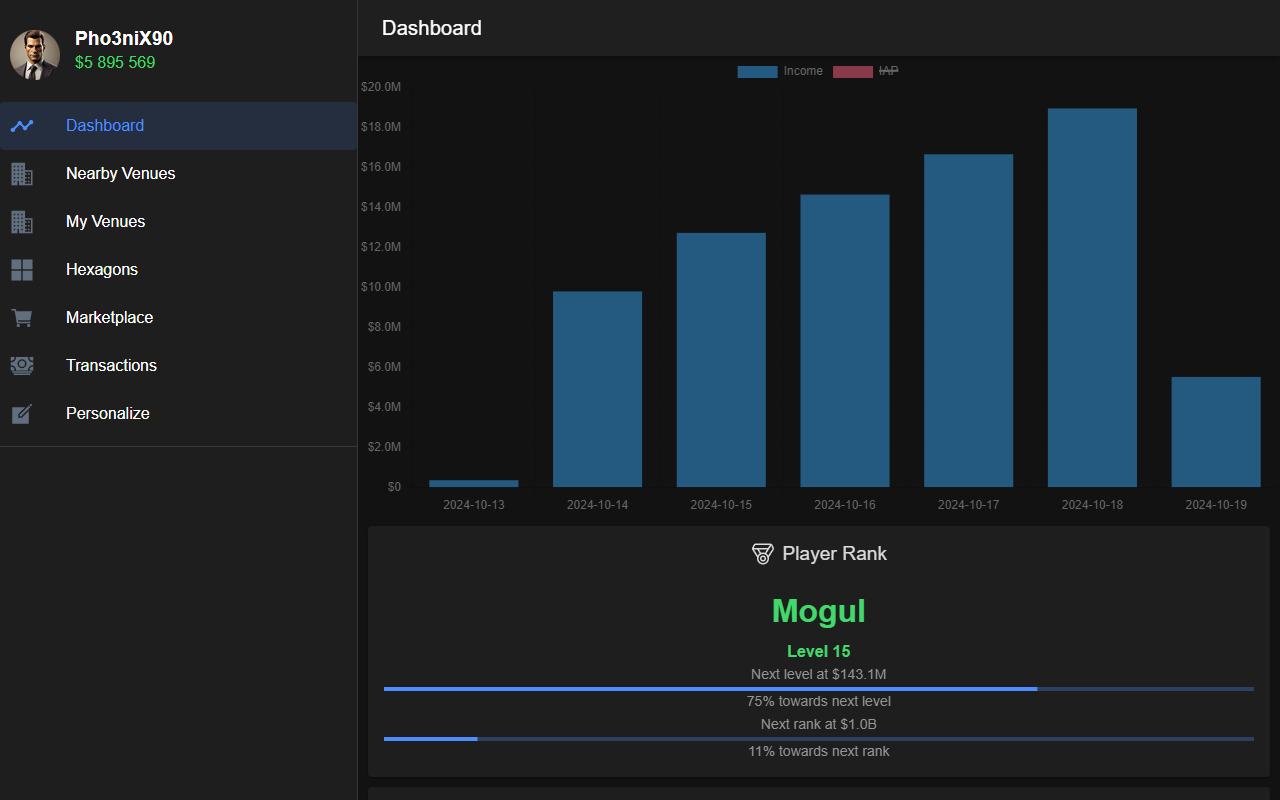The height and width of the screenshot is (800, 1280).
Task: Click the $14.0M y-axis label
Action: [x=381, y=207]
